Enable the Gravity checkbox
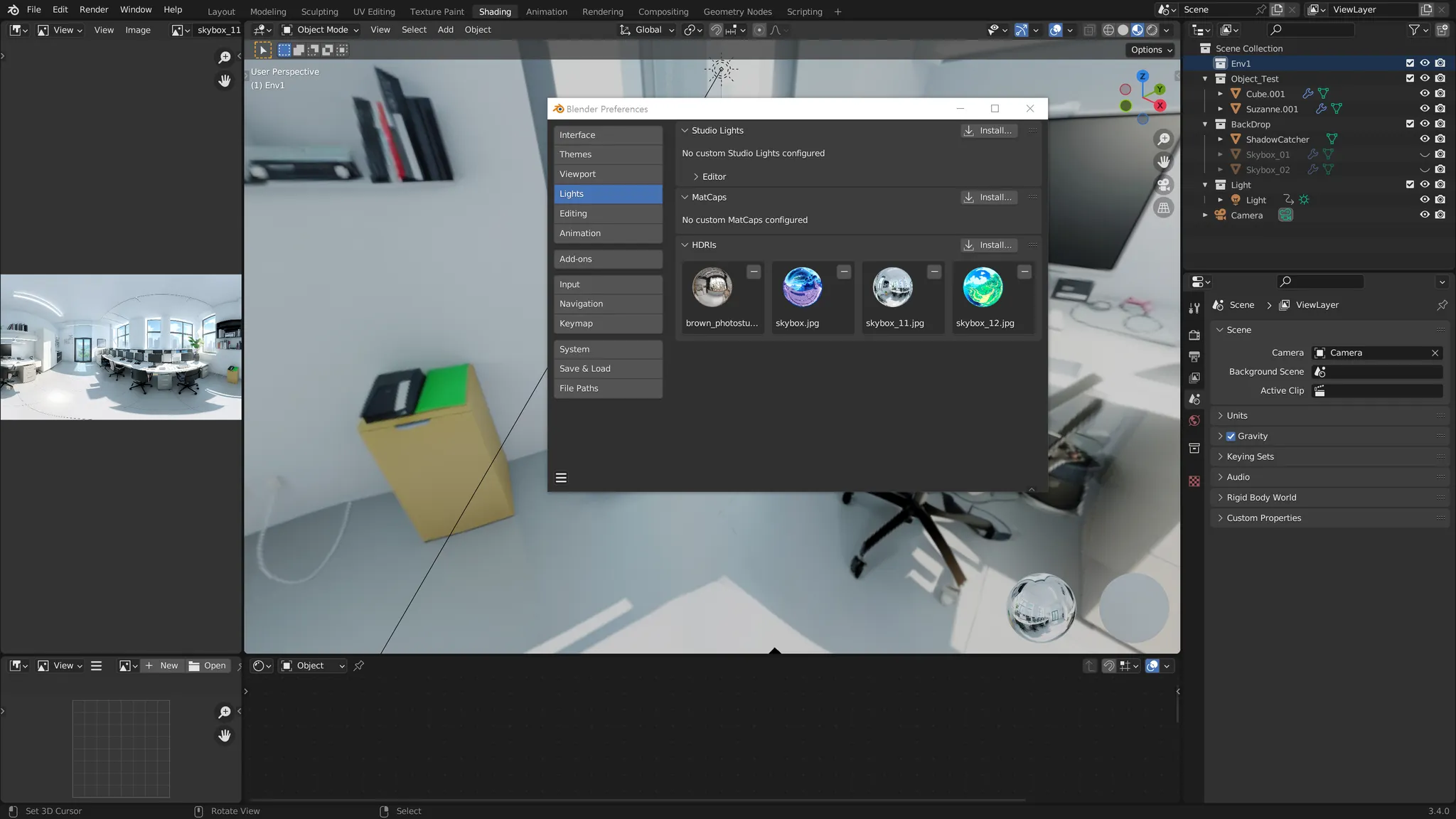This screenshot has width=1456, height=819. (x=1231, y=437)
